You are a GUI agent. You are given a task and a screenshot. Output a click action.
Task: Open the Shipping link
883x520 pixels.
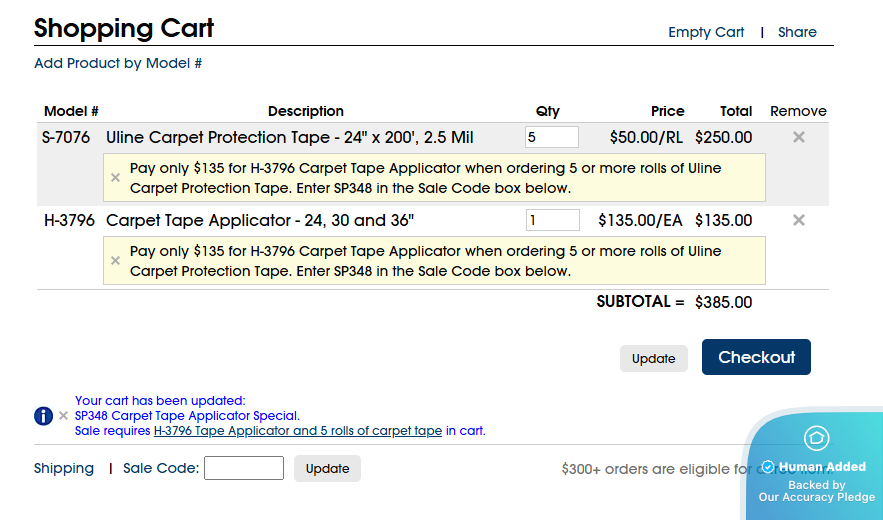(x=64, y=469)
